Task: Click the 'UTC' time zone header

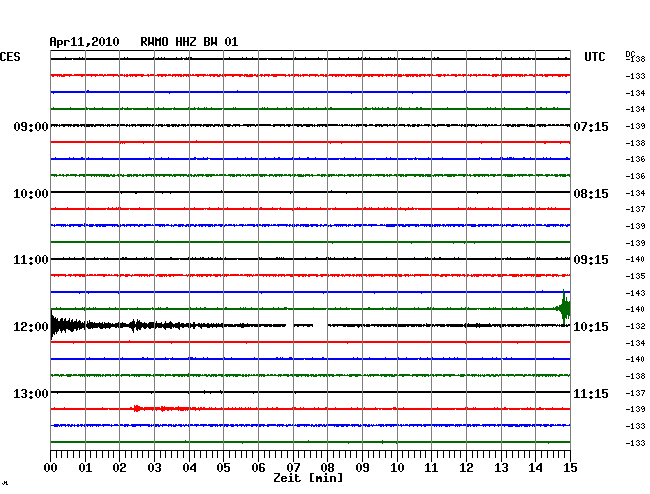Action: 594,57
